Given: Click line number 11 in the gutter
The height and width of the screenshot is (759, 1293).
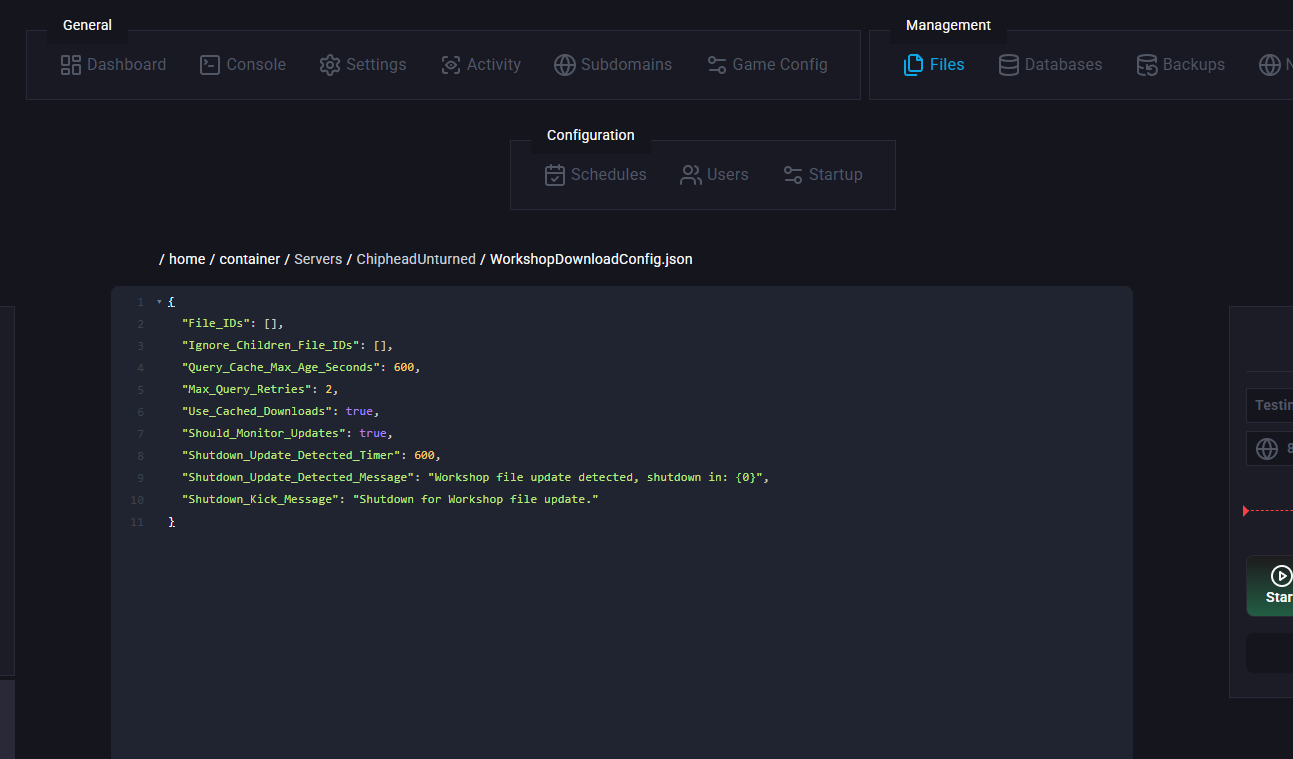Looking at the screenshot, I should [138, 522].
